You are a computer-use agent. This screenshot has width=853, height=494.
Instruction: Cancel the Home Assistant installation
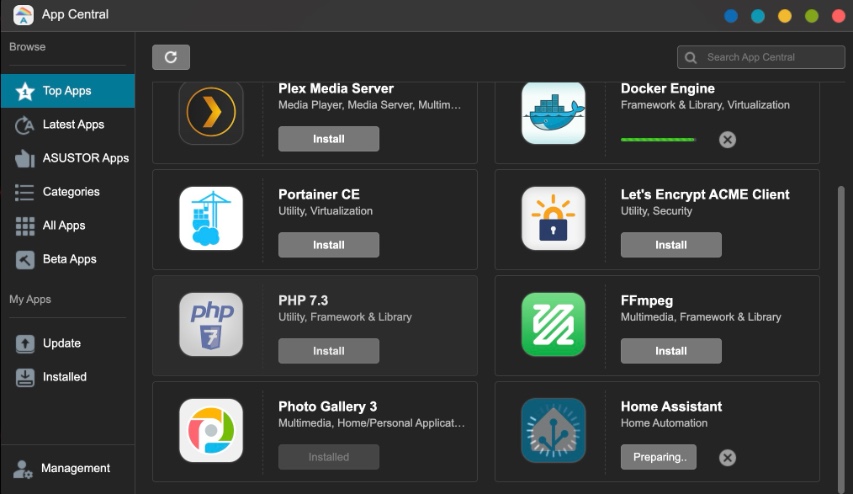[727, 458]
